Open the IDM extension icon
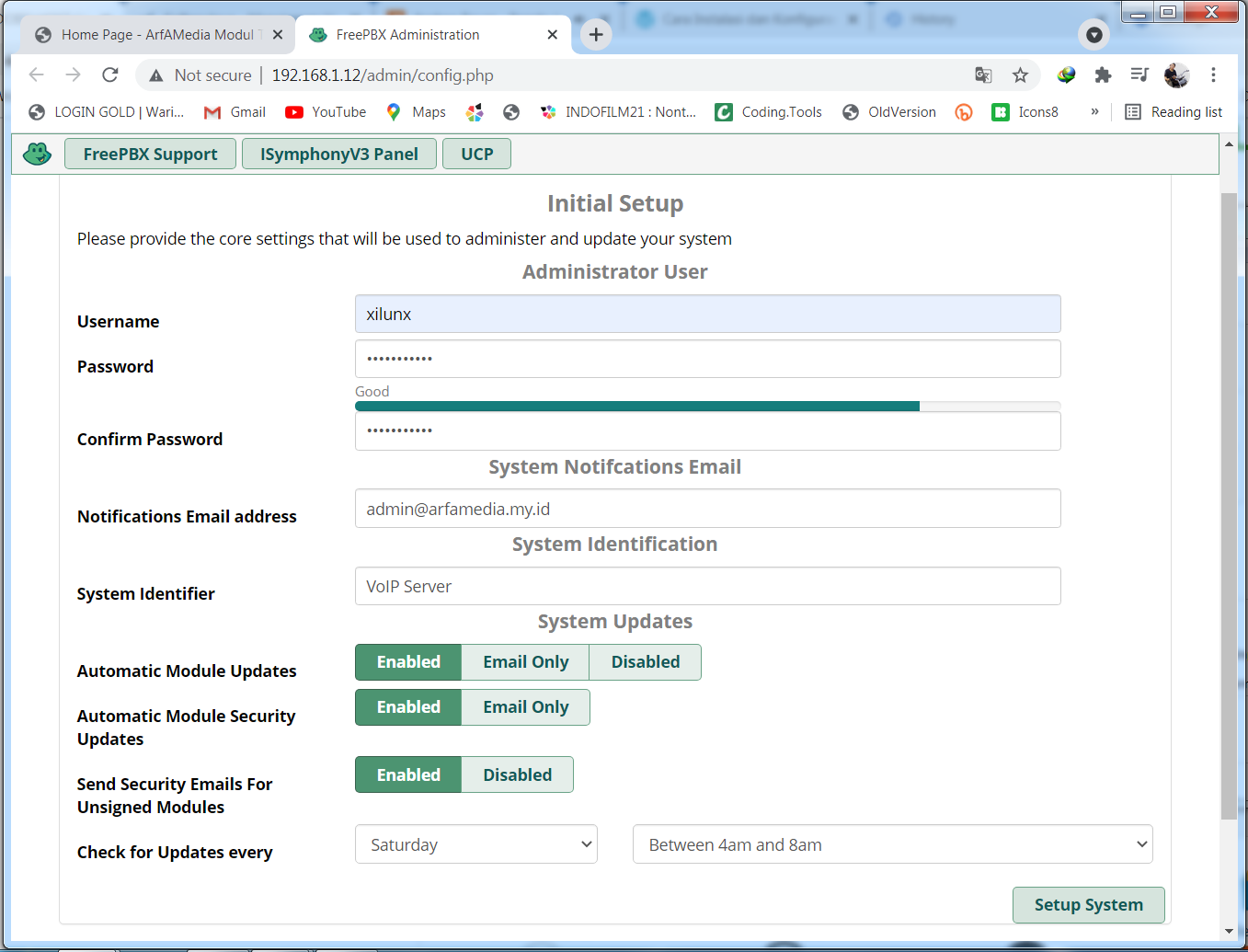1248x952 pixels. (1066, 75)
